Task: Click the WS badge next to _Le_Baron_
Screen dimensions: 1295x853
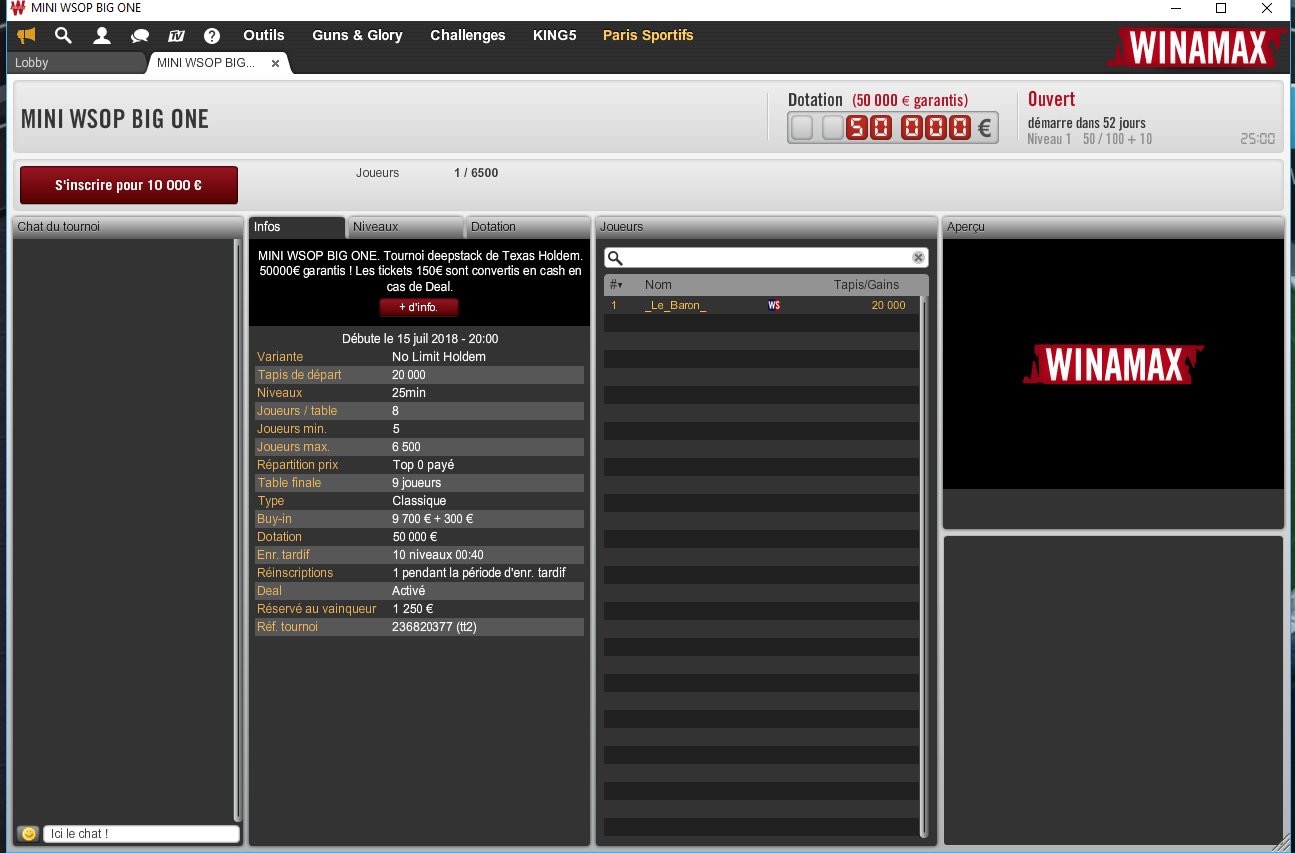Action: [774, 306]
